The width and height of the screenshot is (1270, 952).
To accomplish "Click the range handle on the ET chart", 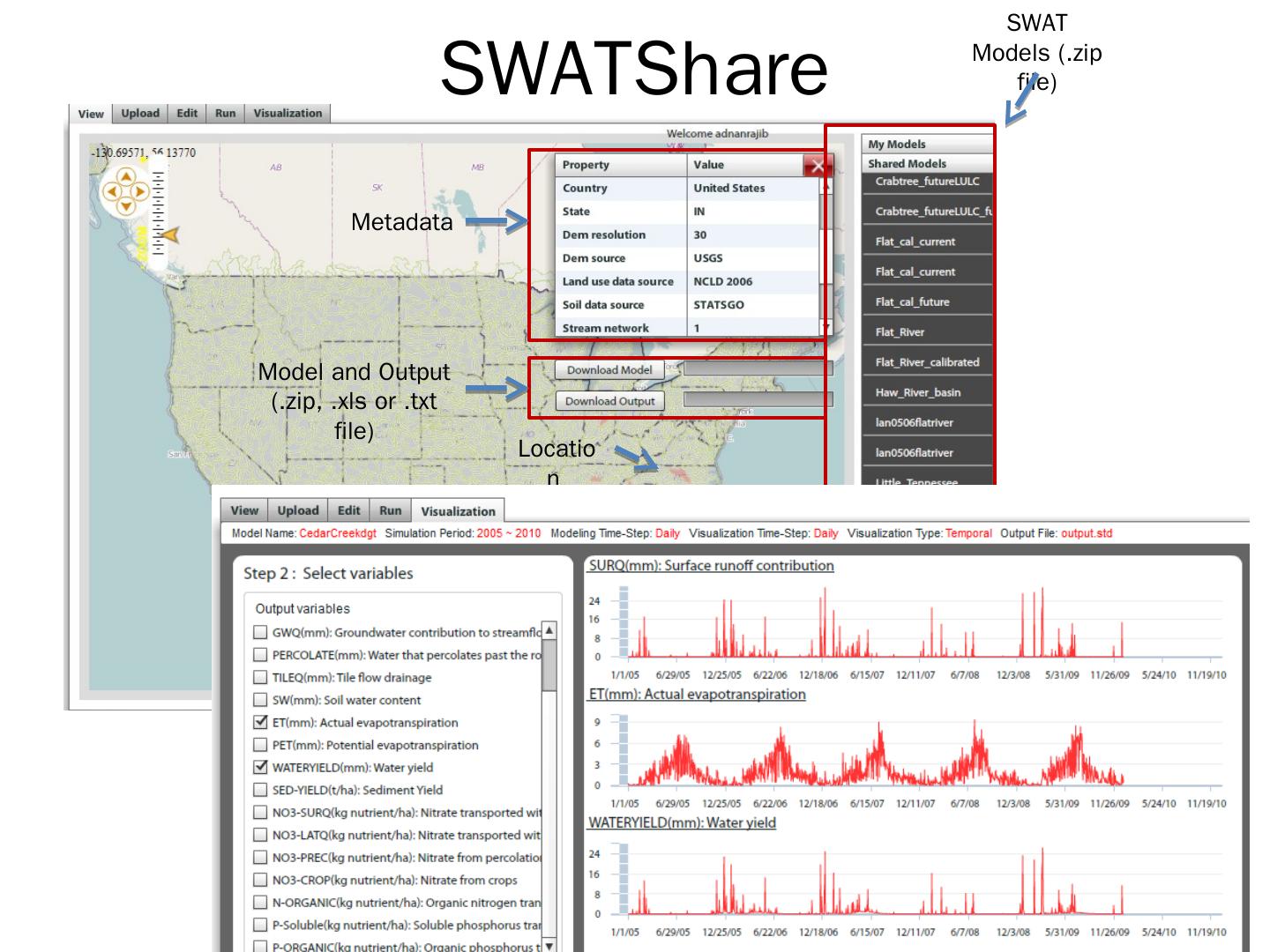I will pyautogui.click(x=624, y=750).
